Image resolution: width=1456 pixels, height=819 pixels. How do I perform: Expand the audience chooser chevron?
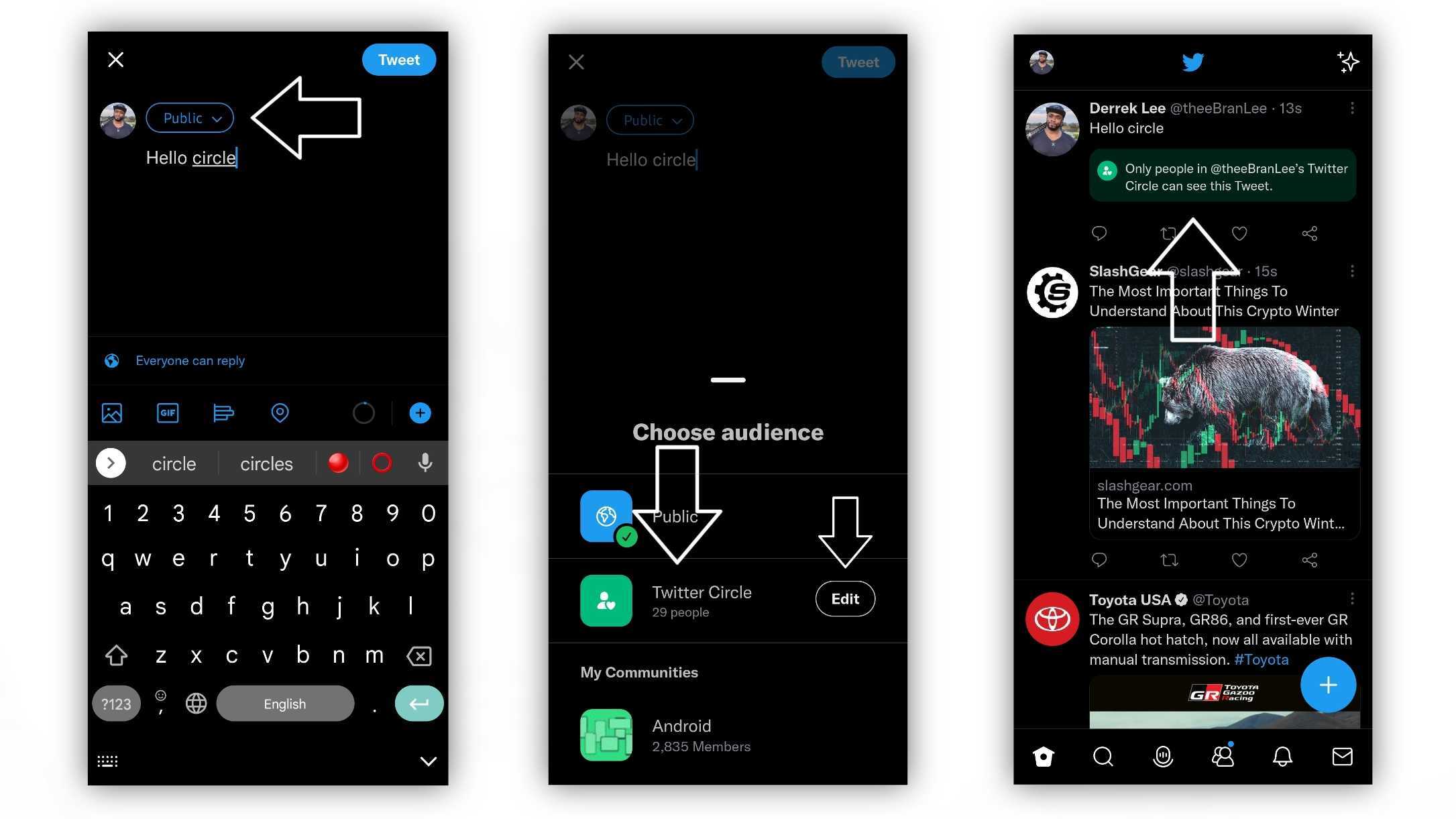(218, 118)
